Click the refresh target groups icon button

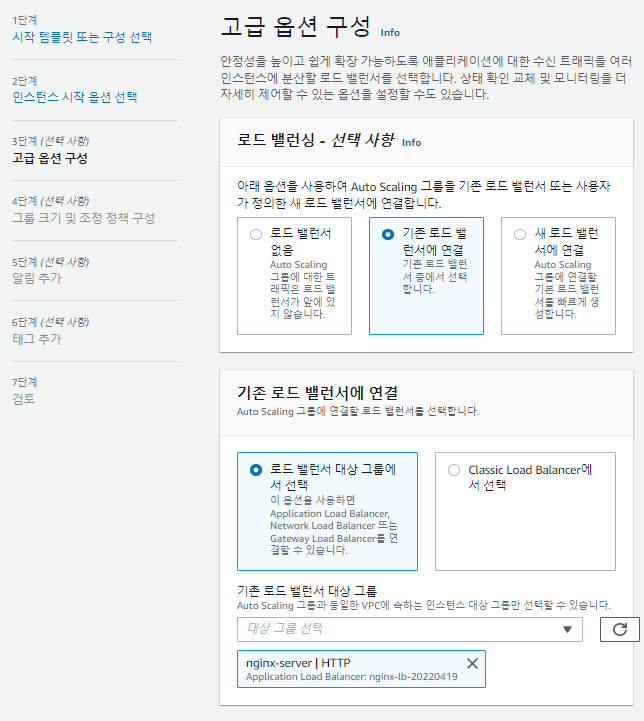(619, 629)
